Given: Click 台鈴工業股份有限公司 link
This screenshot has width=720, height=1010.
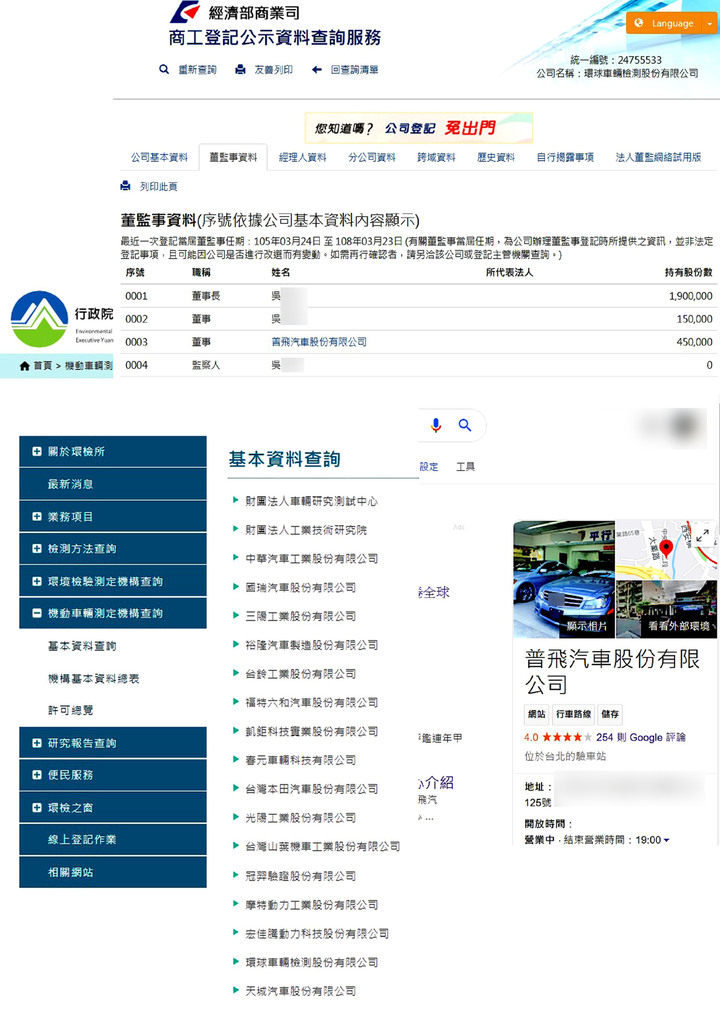Looking at the screenshot, I should click(301, 674).
